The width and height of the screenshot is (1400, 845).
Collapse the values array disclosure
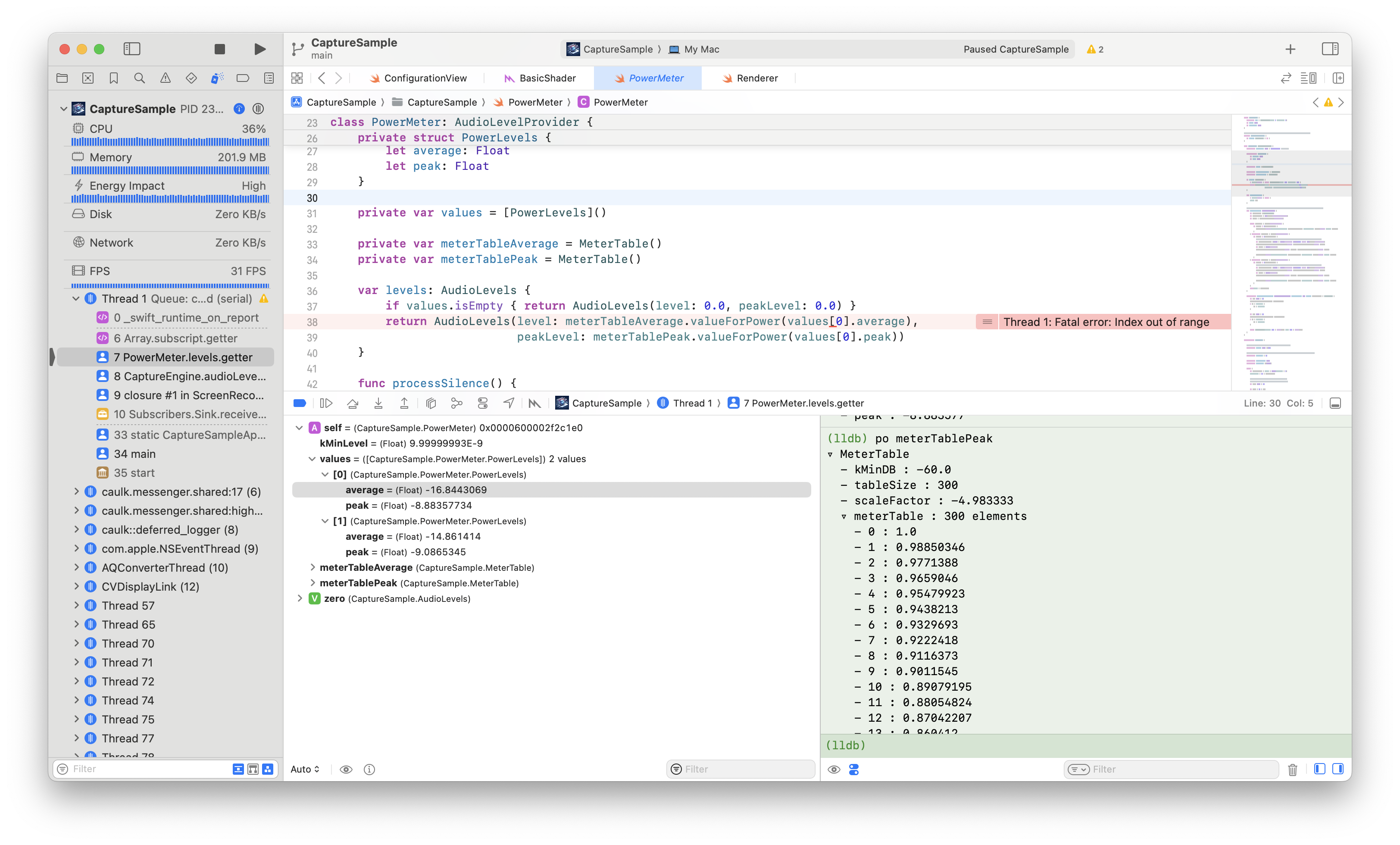[x=312, y=459]
